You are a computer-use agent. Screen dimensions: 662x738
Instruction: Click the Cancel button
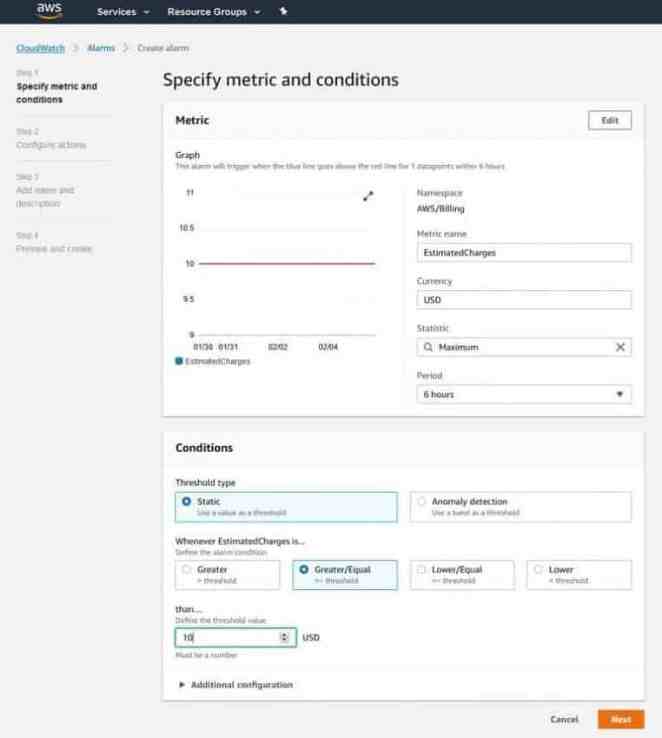click(564, 719)
